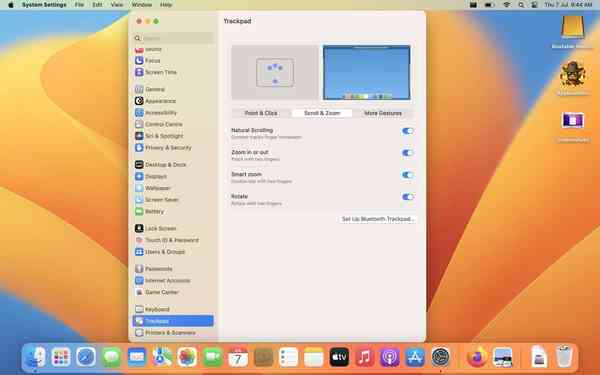
Task: Click the trackpad gesture preview
Action: (x=275, y=72)
